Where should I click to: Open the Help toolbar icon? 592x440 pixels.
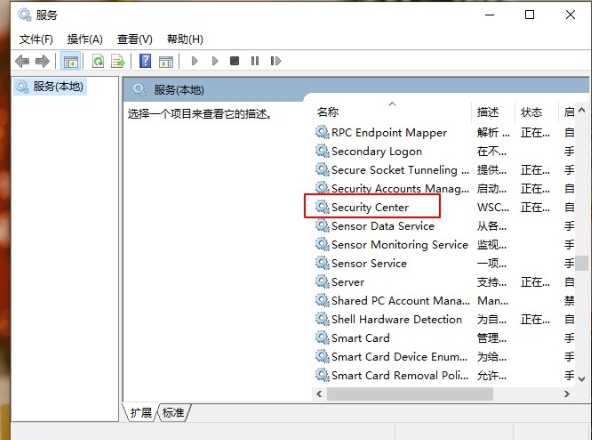coord(145,61)
